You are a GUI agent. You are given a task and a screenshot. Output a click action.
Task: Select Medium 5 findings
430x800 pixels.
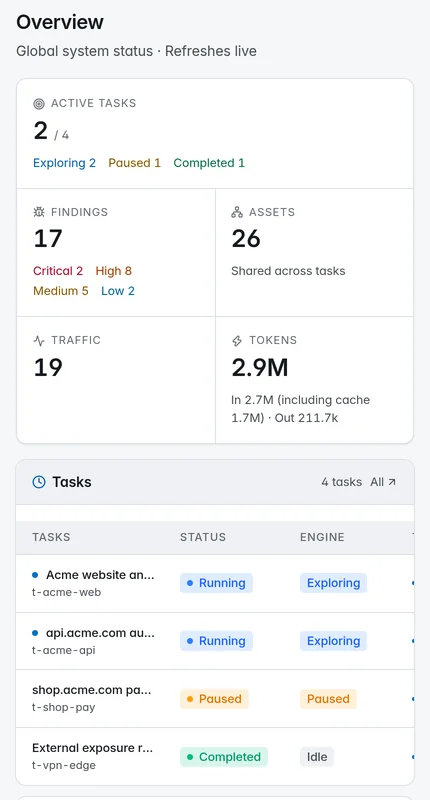pyautogui.click(x=61, y=291)
